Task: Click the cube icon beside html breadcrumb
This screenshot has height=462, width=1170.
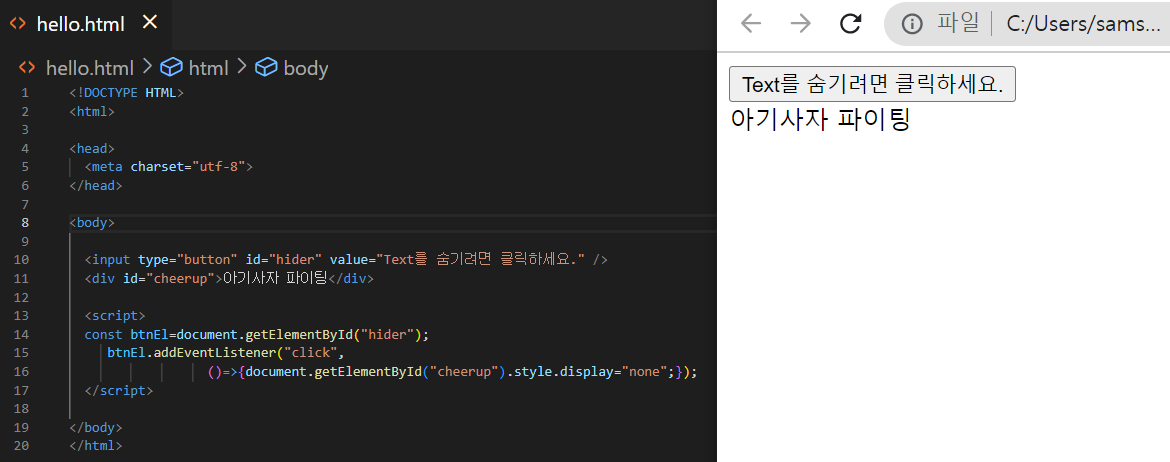Action: coord(172,68)
